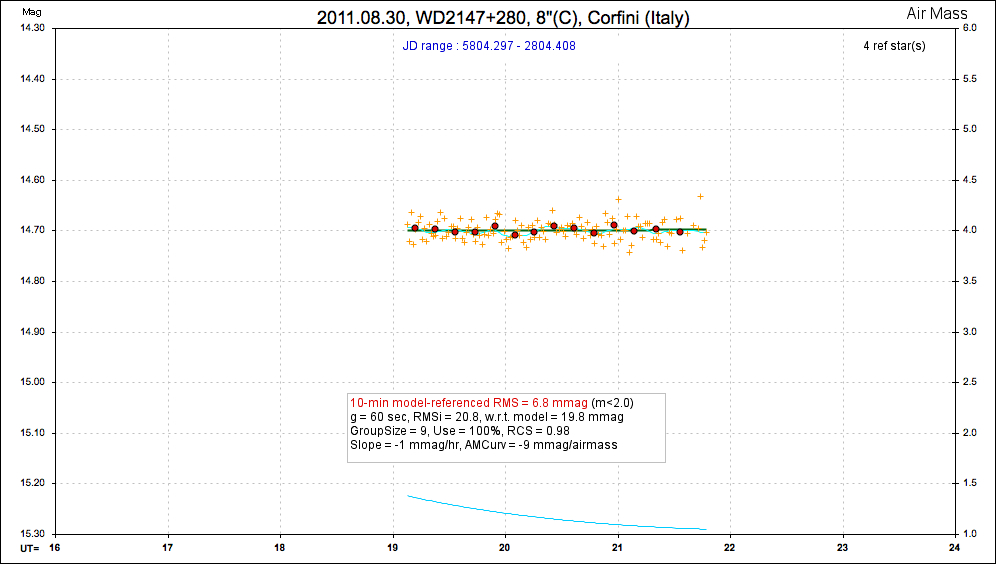The height and width of the screenshot is (564, 996).
Task: Click the air mass 1.5 axis label
Action: tap(970, 483)
